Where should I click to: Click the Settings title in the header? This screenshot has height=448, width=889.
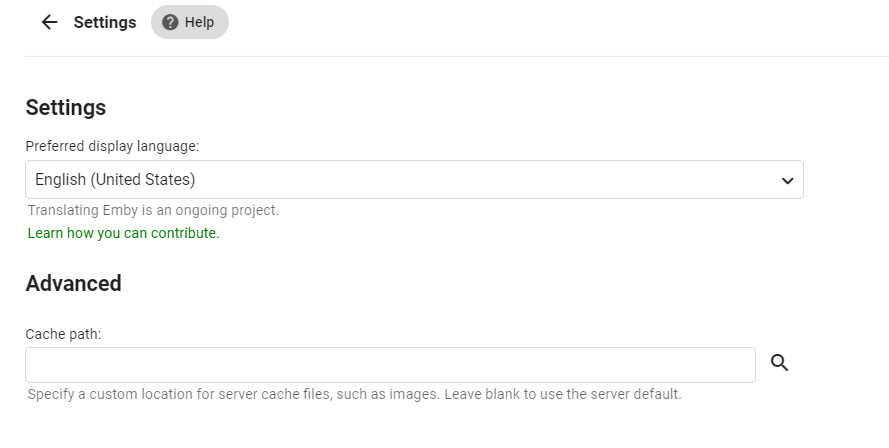pos(105,22)
